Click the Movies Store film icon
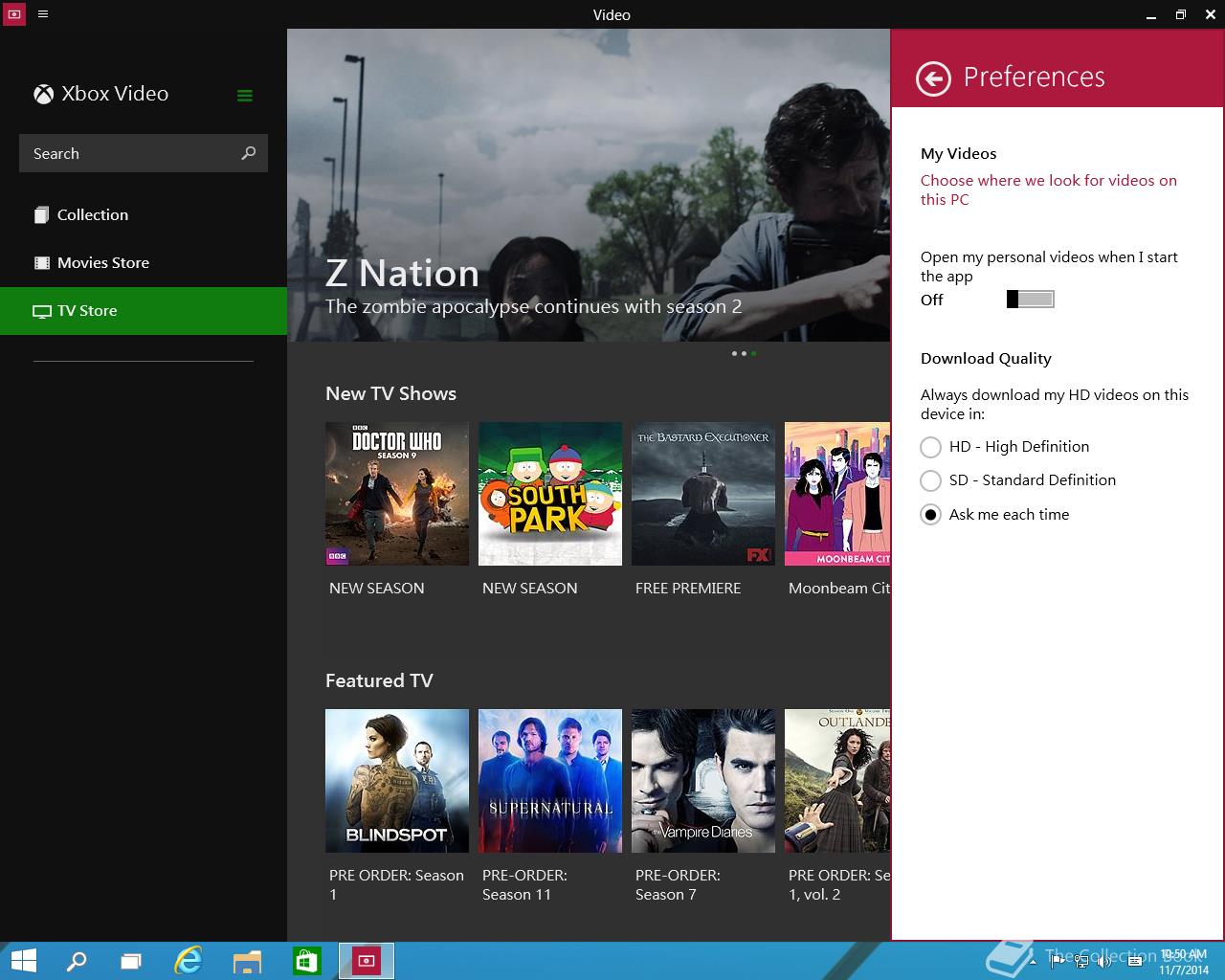Viewport: 1225px width, 980px height. click(41, 263)
